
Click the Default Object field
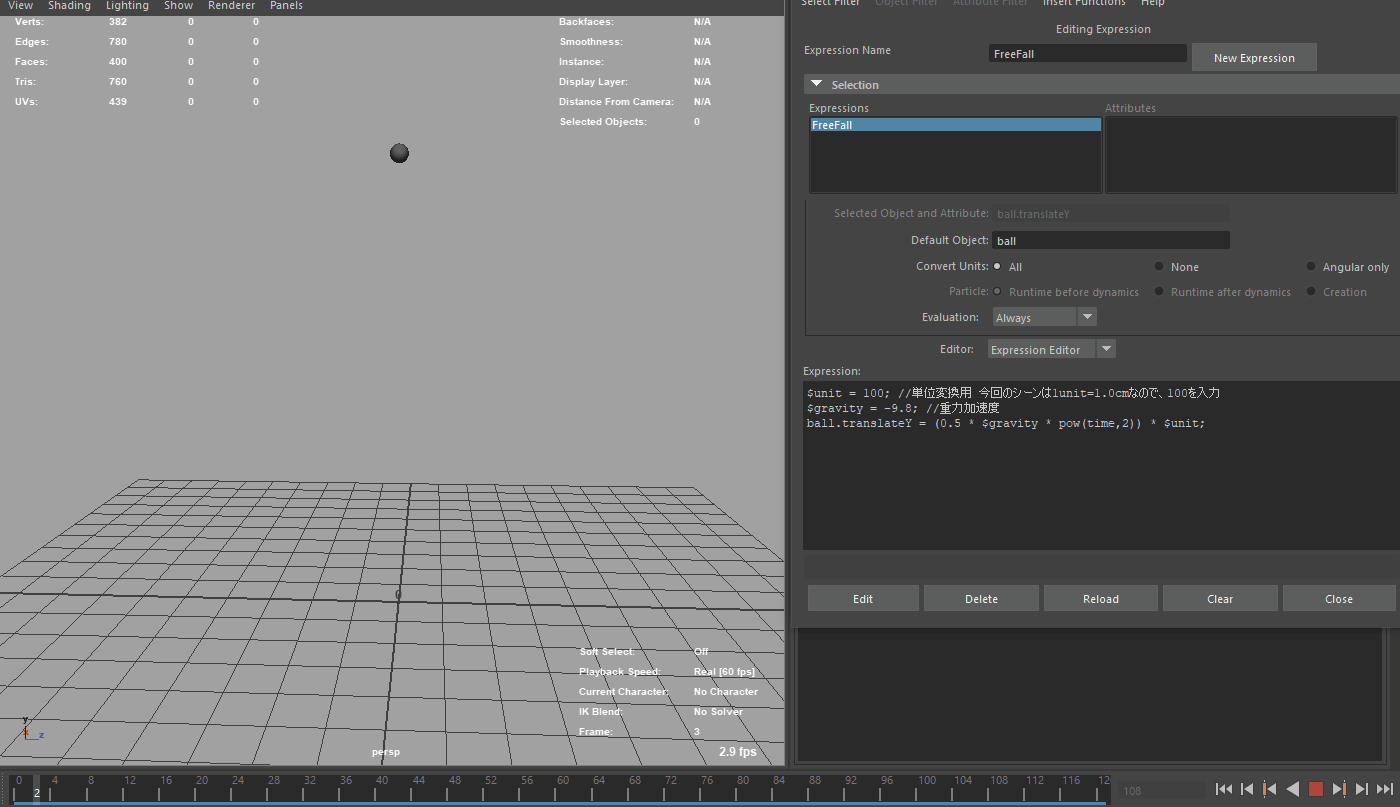click(x=1111, y=240)
